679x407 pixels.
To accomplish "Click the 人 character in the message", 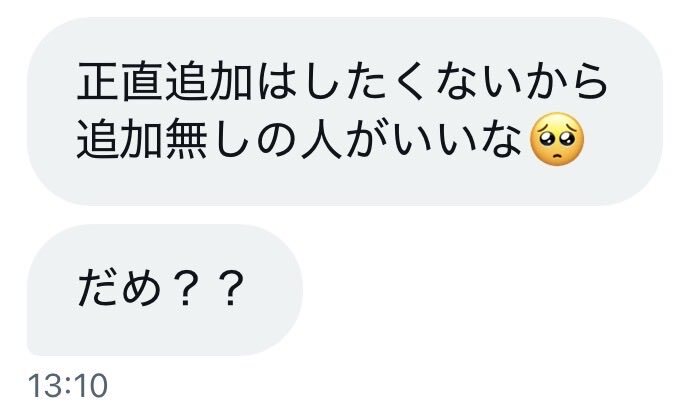I will [x=319, y=139].
